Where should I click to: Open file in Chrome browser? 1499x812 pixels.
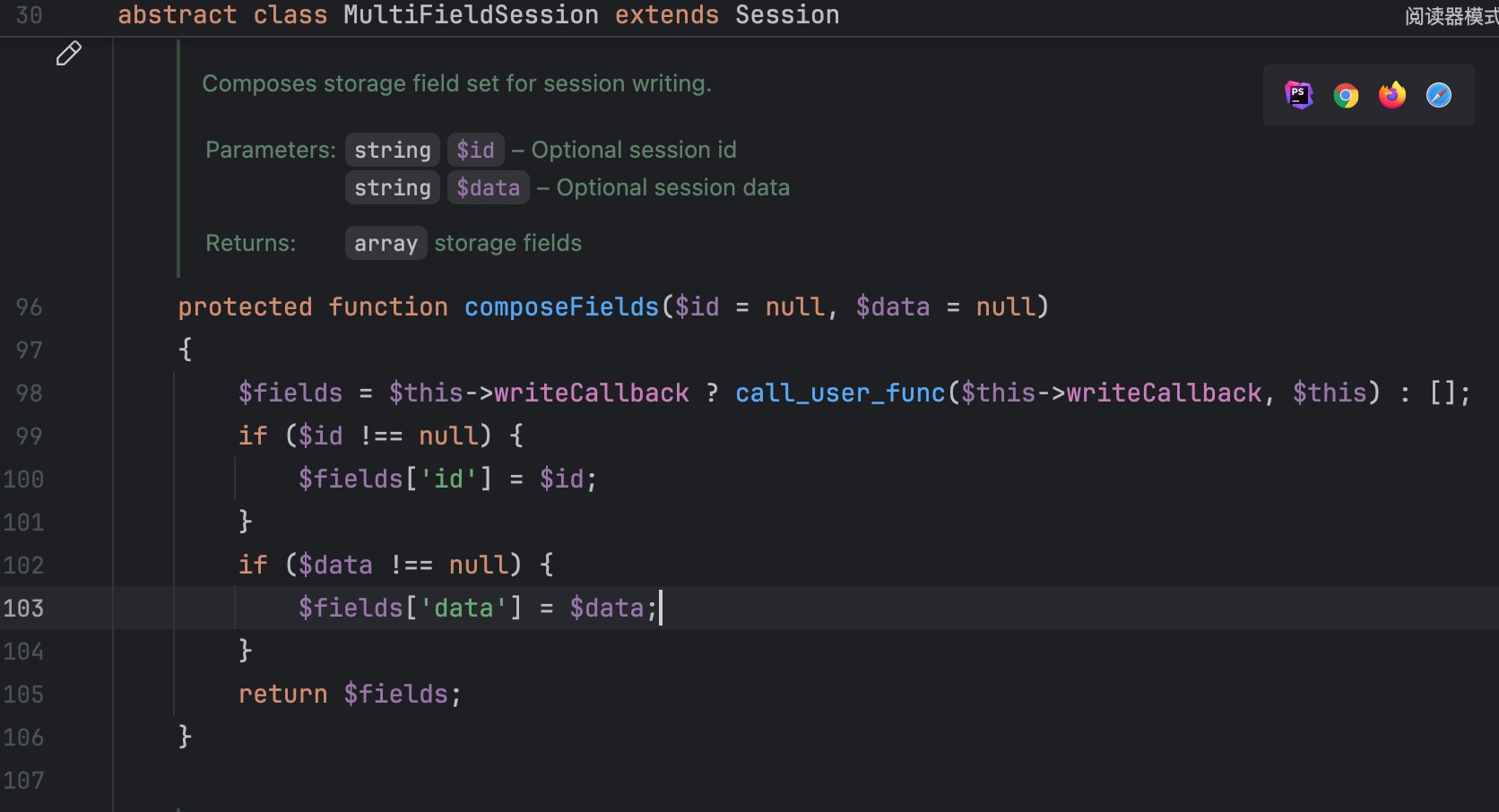coord(1345,95)
